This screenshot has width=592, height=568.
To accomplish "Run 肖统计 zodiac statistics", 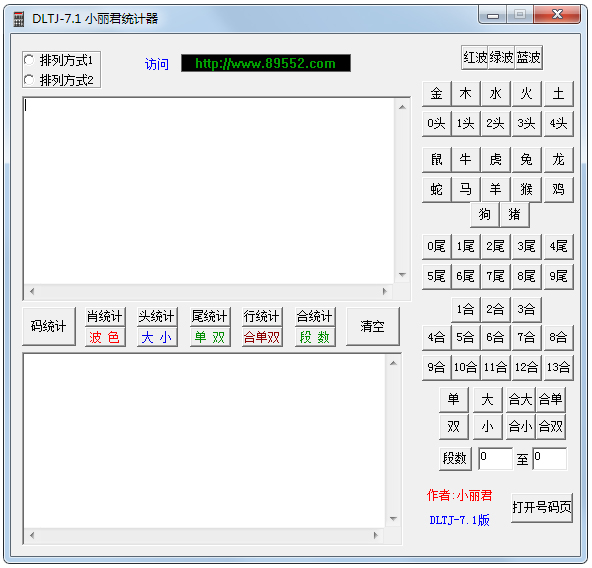I will [105, 316].
